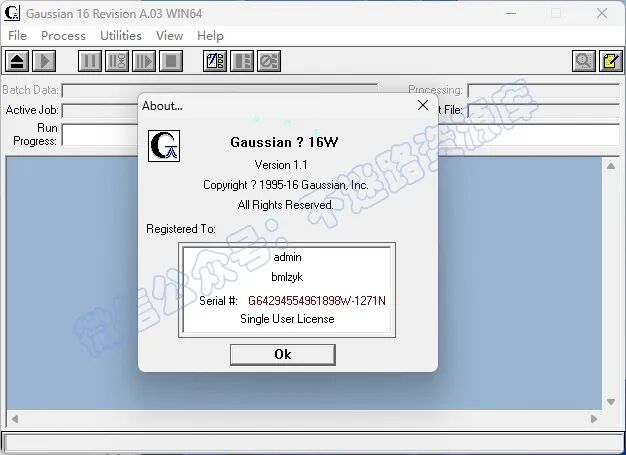
Task: Click the vertical scrollbar down arrow
Action: [611, 402]
